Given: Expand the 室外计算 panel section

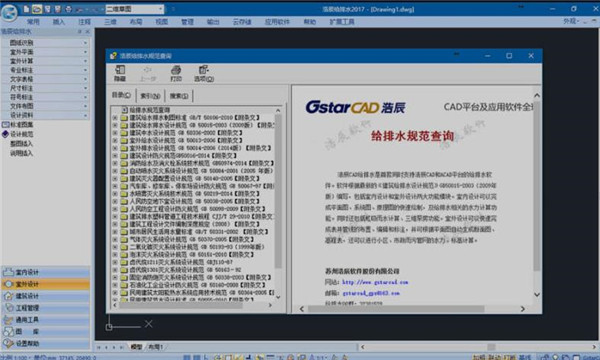Looking at the screenshot, I should (45, 61).
